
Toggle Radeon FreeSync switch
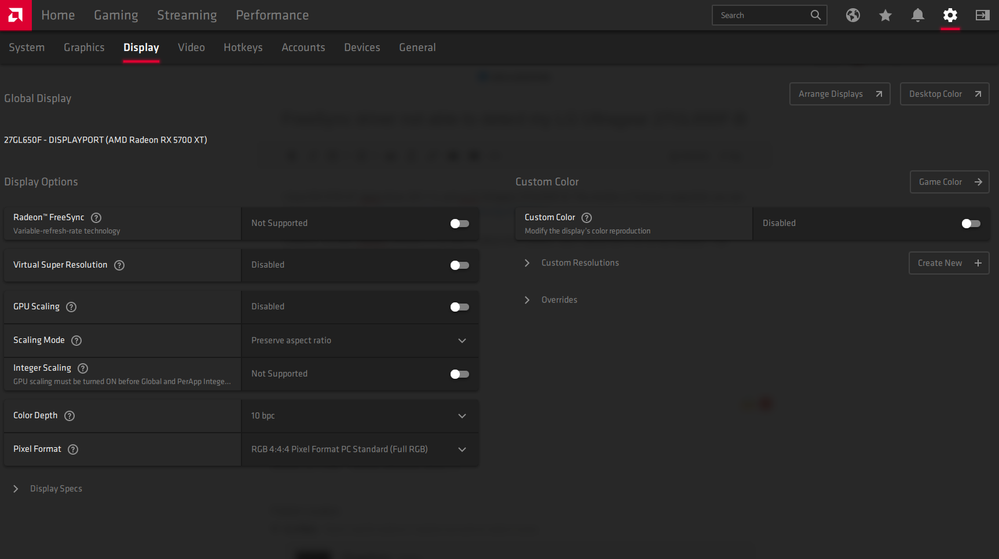click(459, 224)
